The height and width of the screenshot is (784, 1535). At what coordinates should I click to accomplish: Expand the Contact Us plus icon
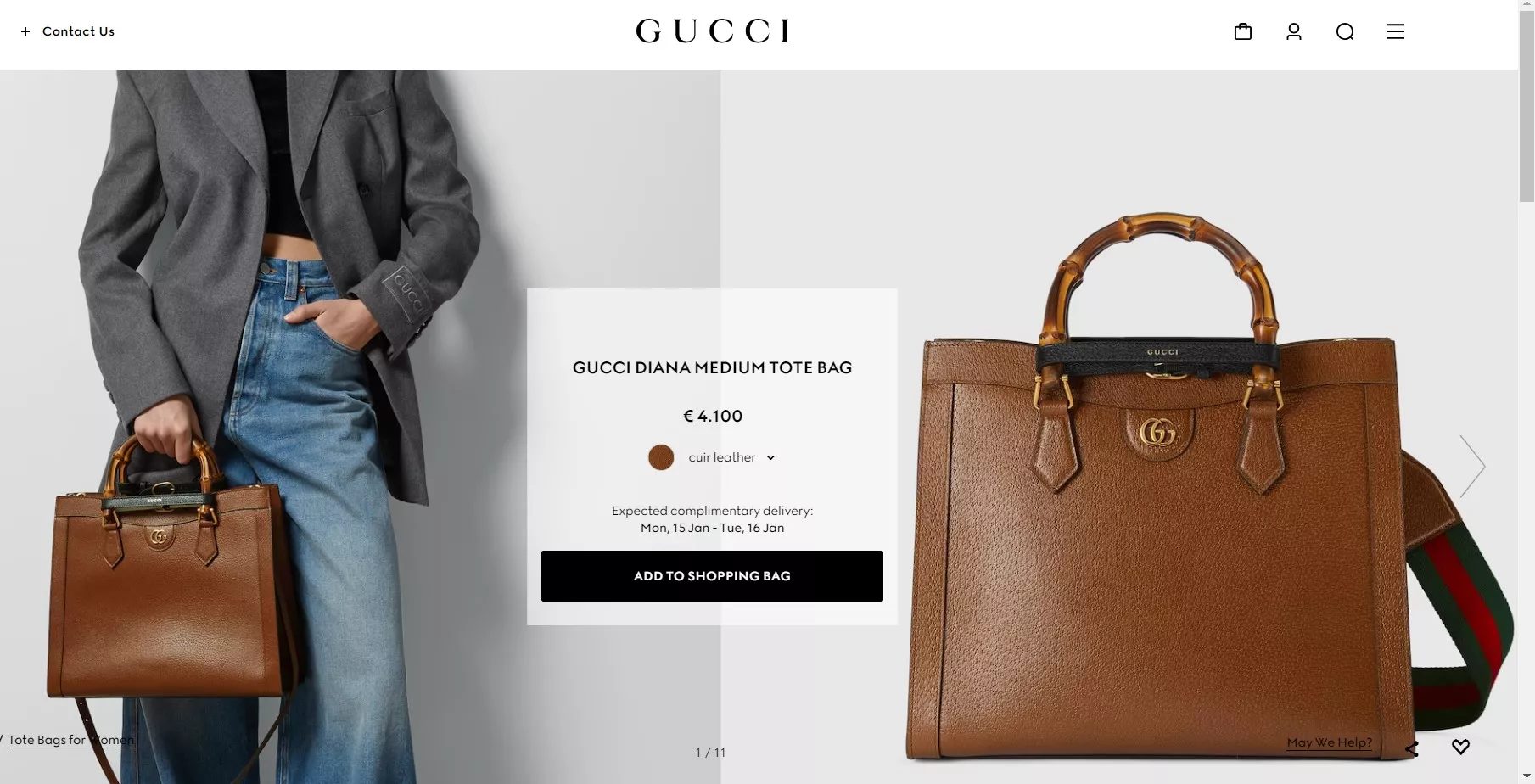(25, 31)
